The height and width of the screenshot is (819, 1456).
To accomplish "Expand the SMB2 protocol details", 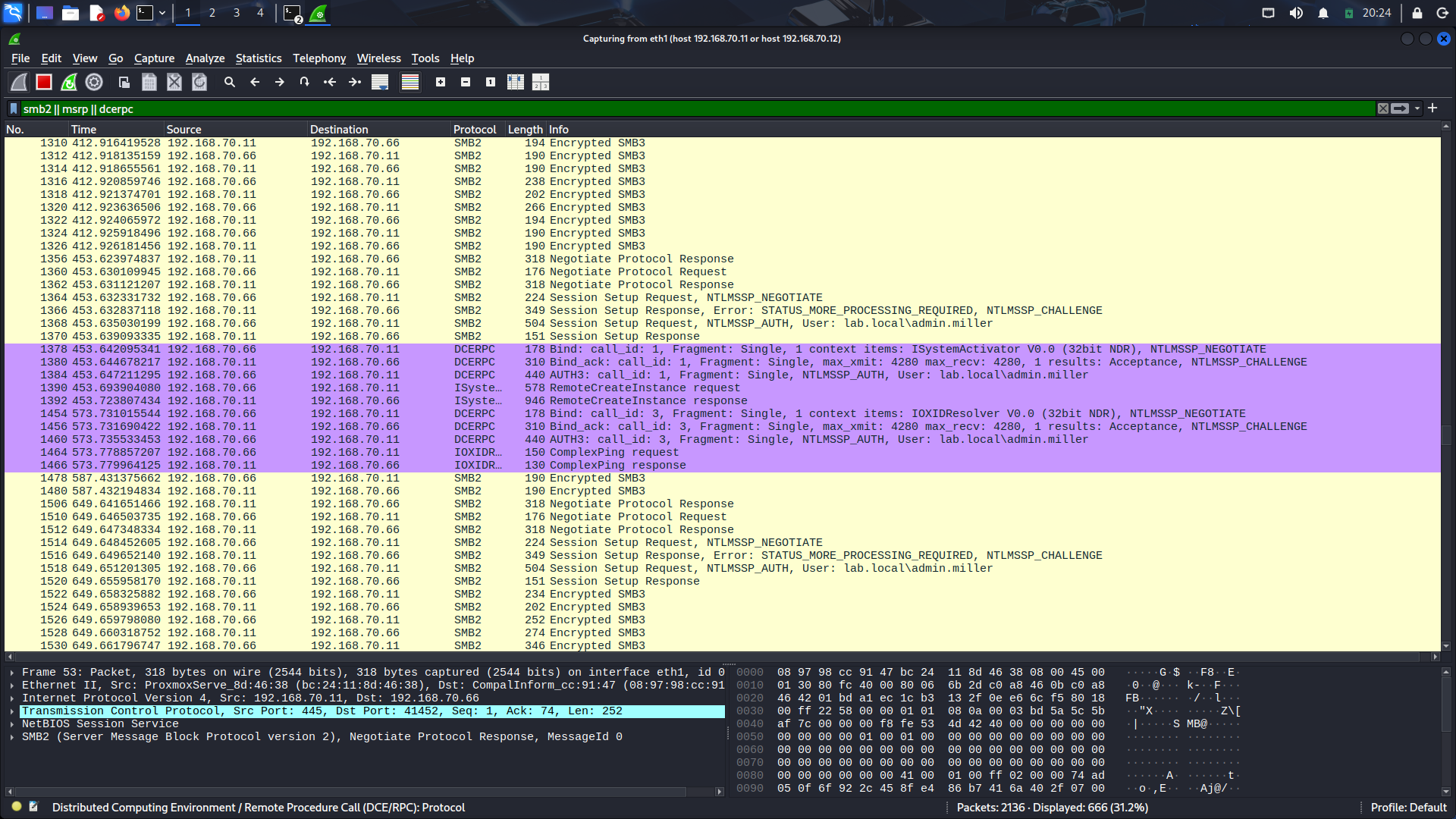I will (12, 736).
